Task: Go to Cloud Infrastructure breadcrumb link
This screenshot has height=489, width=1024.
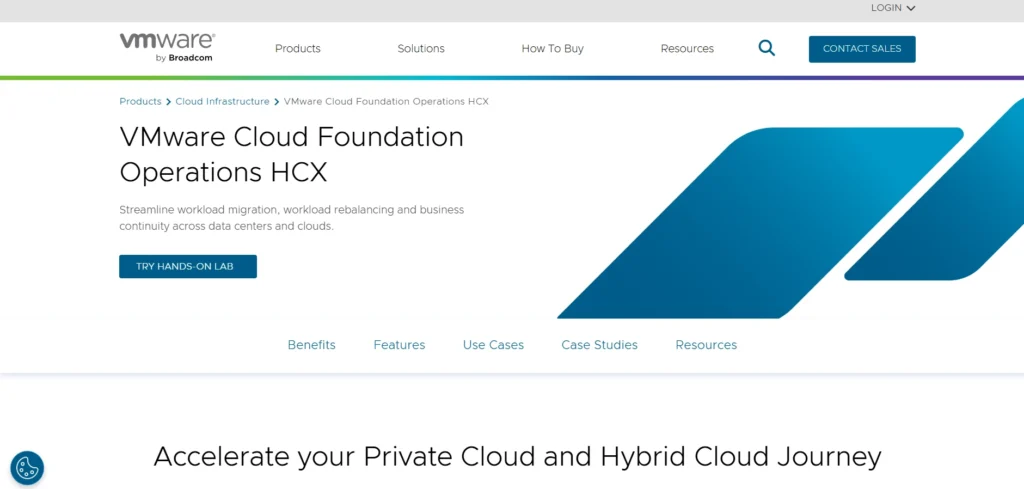Action: pos(222,102)
